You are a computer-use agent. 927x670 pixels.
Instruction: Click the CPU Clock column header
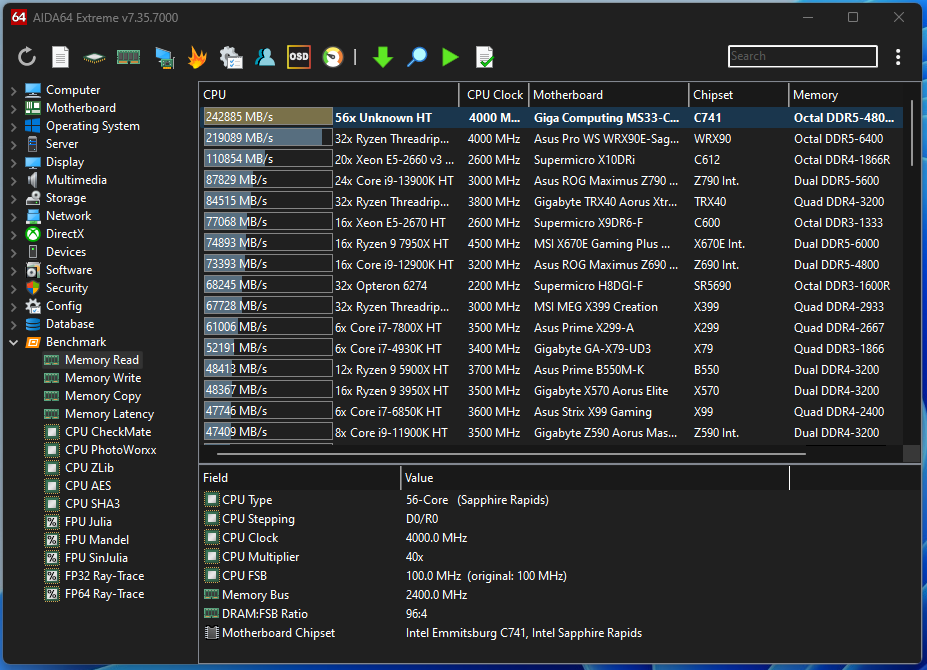point(494,94)
